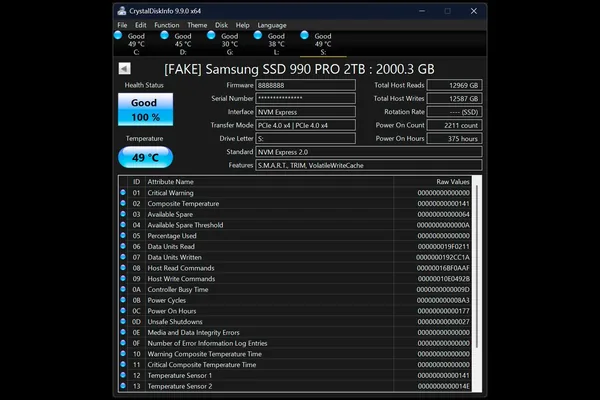Click the Transfer Mode PCIe 4.0 x4 field
The width and height of the screenshot is (600, 400).
coord(305,125)
